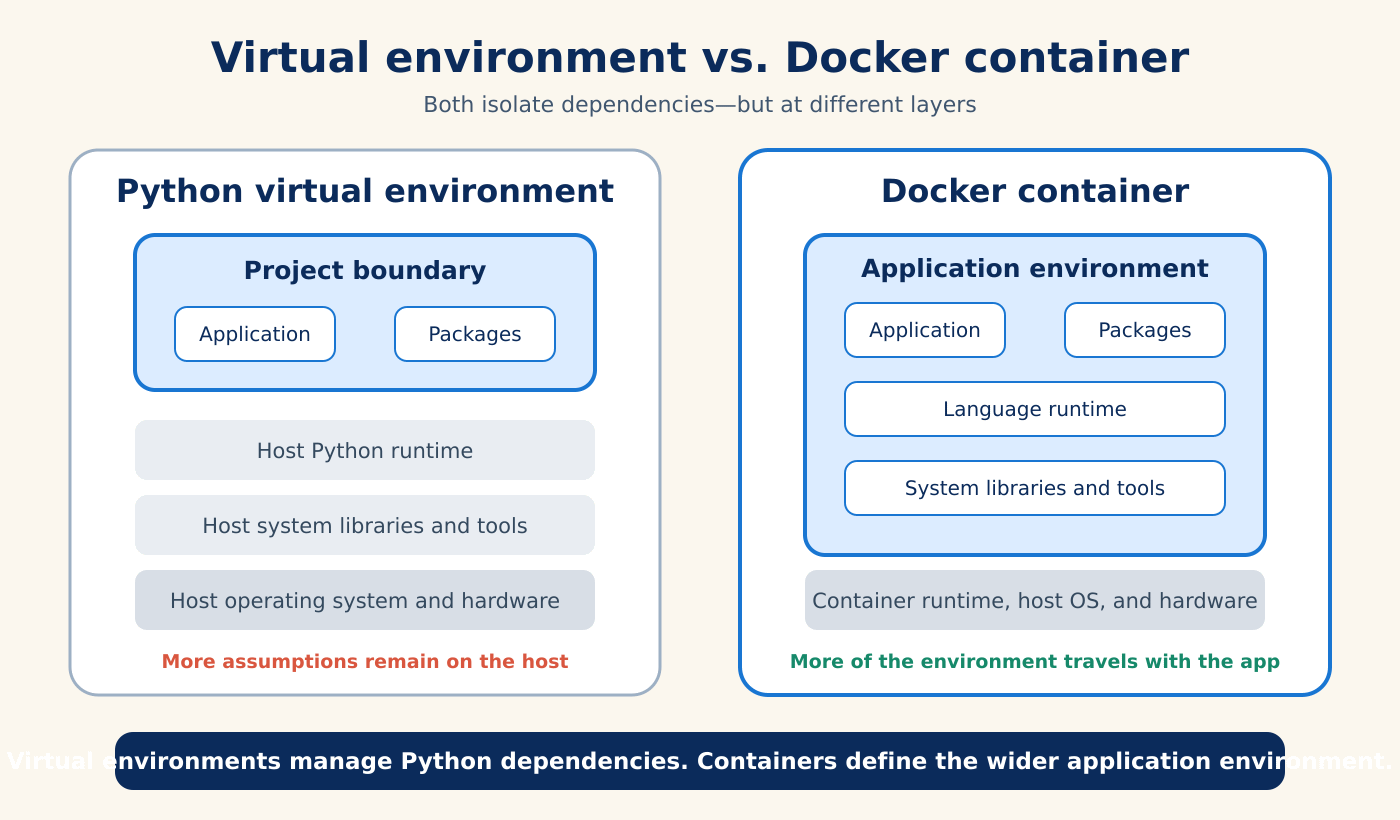The height and width of the screenshot is (820, 1400).
Task: Click the subtitle 'Both isolate dependencies—but at different layers'
Action: (x=700, y=104)
